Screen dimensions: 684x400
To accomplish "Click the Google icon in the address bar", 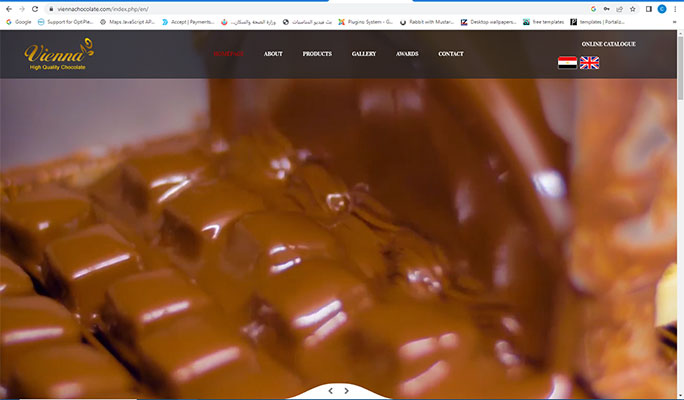I will tap(593, 9).
